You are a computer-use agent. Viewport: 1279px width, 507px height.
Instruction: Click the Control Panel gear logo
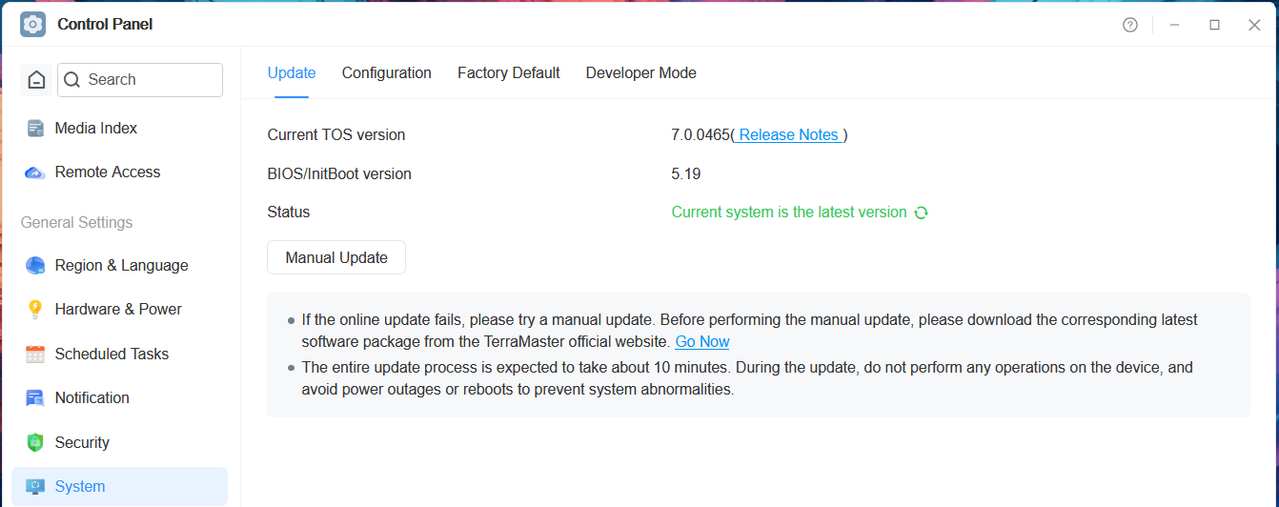tap(33, 24)
